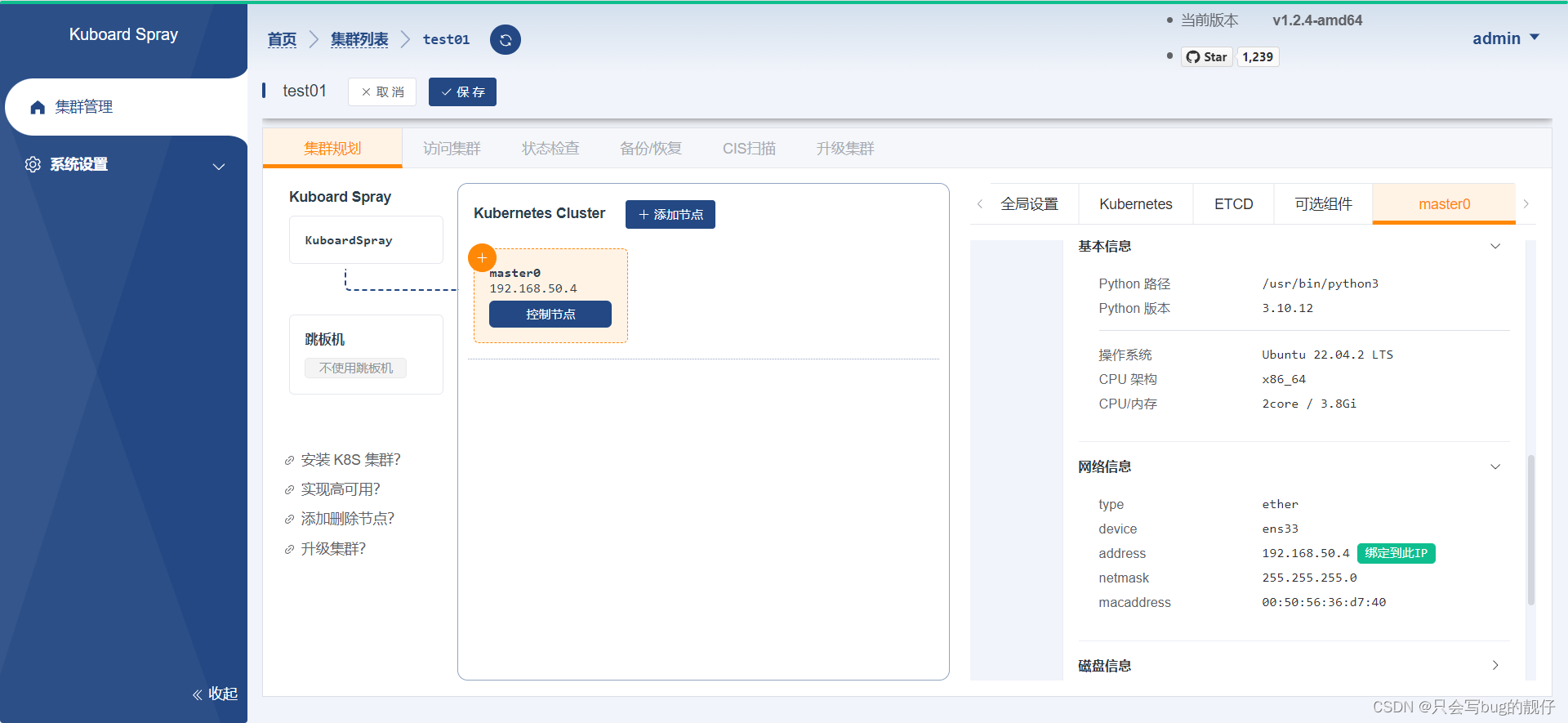The image size is (1568, 723).
Task: Switch to the 访问集群 tab
Action: tap(452, 148)
